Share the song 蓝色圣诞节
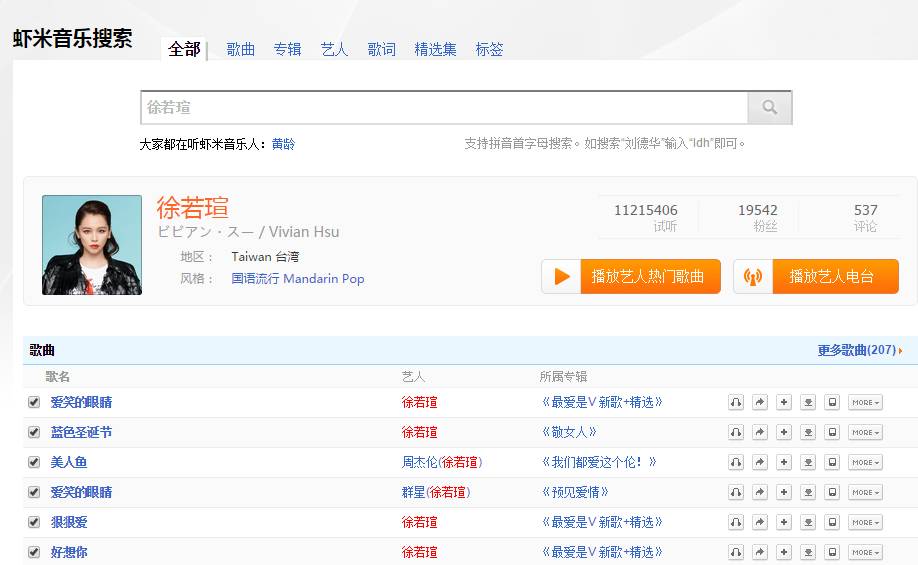918x565 pixels. click(x=760, y=432)
